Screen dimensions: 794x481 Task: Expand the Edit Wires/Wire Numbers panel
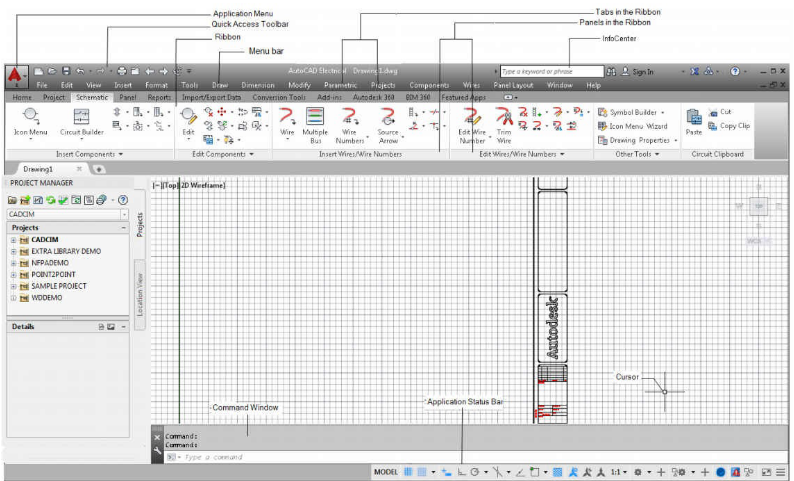tap(522, 154)
